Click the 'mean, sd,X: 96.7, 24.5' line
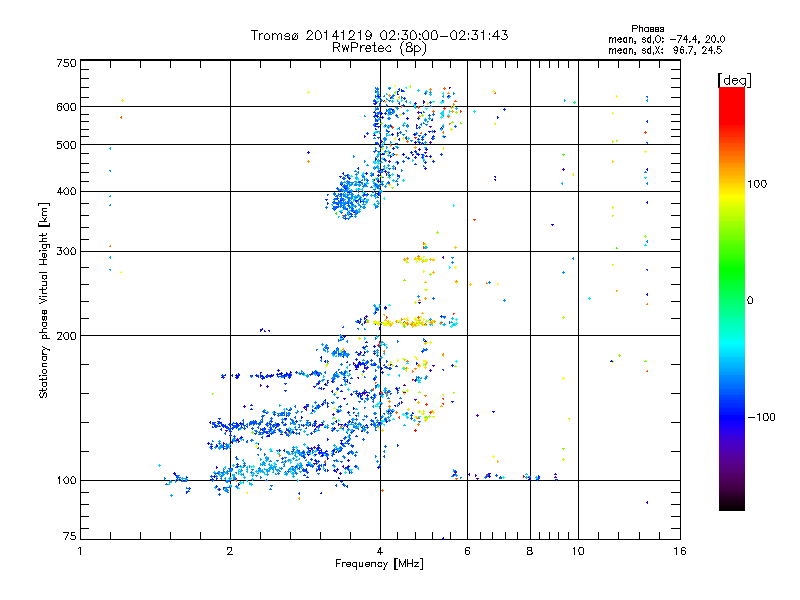The height and width of the screenshot is (600, 800). (665, 50)
